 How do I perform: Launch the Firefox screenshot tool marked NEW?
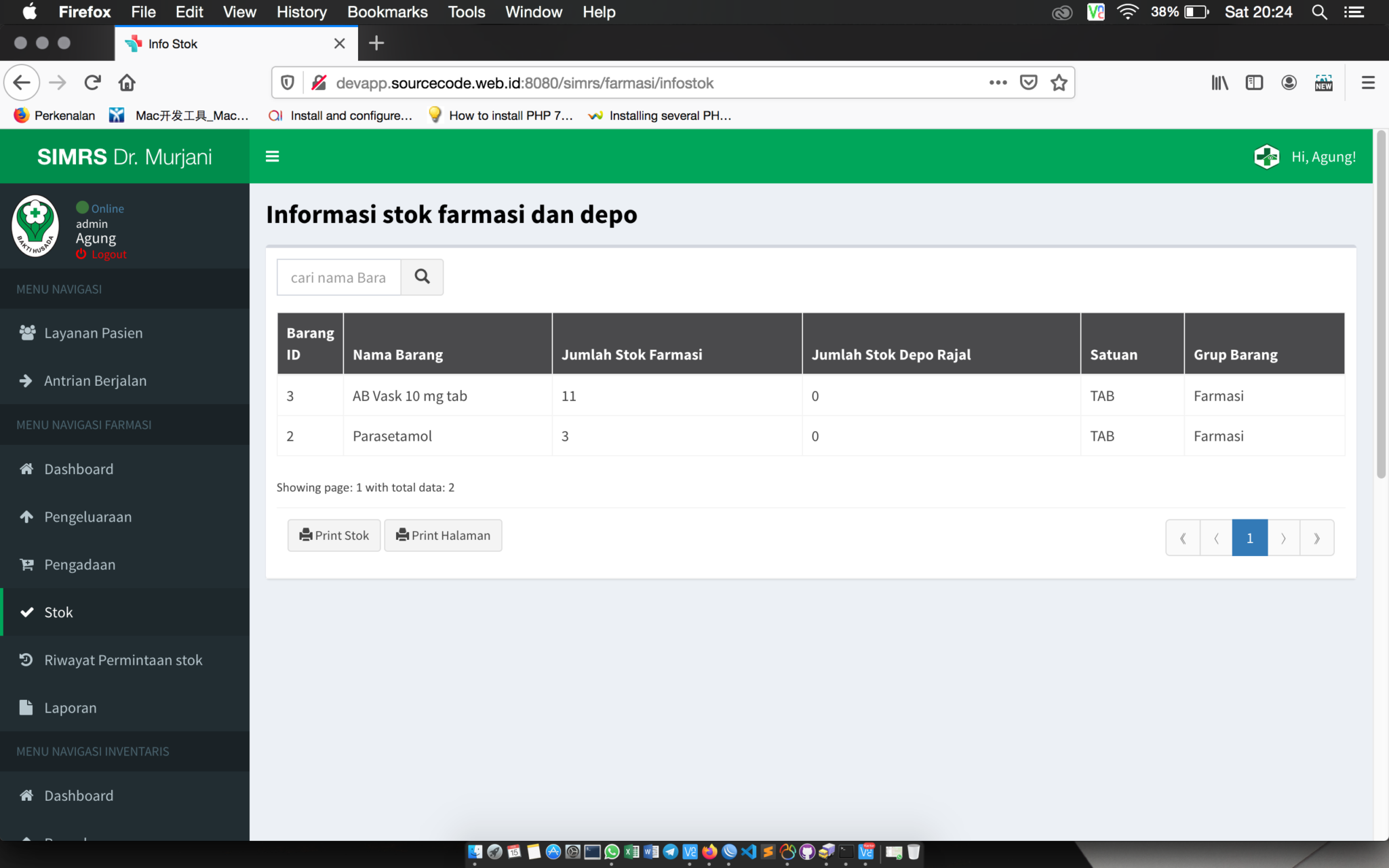pyautogui.click(x=1323, y=82)
